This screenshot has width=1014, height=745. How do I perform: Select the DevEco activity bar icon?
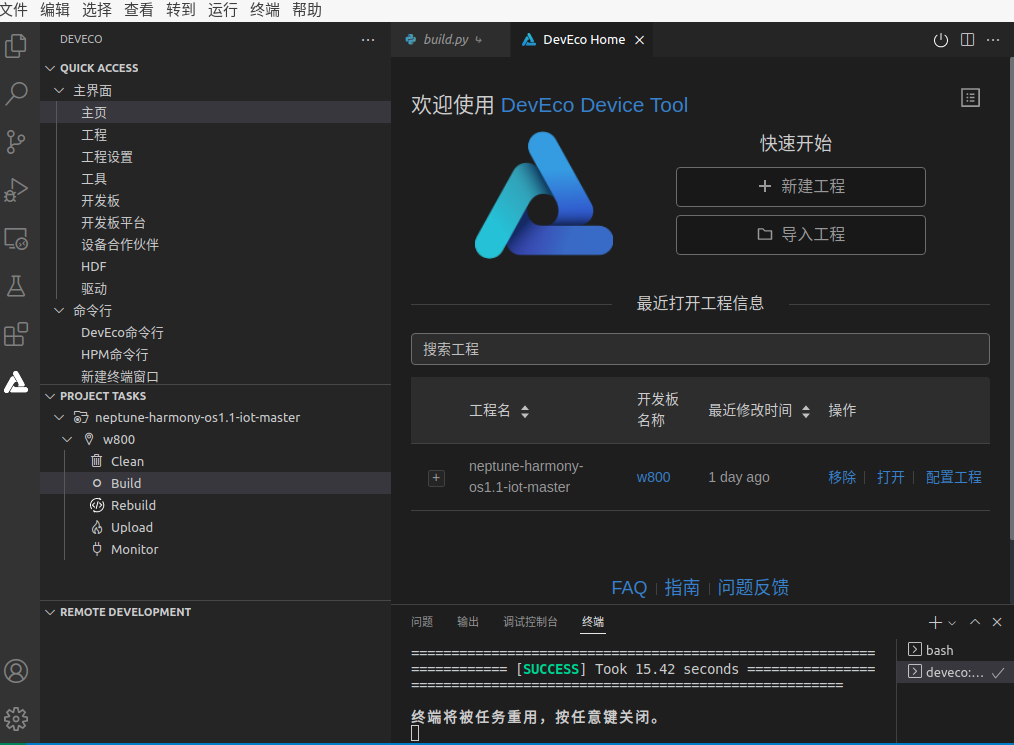pos(16,382)
